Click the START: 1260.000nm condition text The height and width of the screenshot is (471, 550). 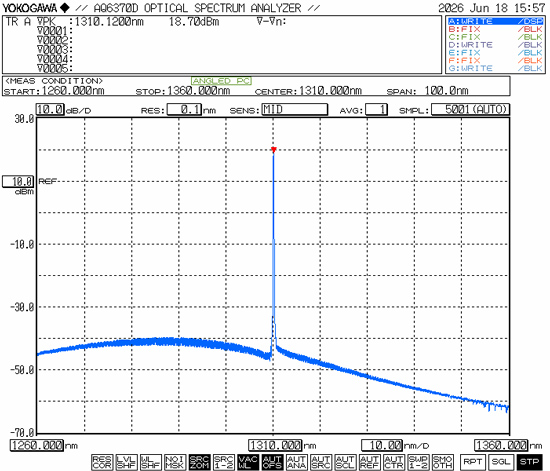click(x=54, y=91)
